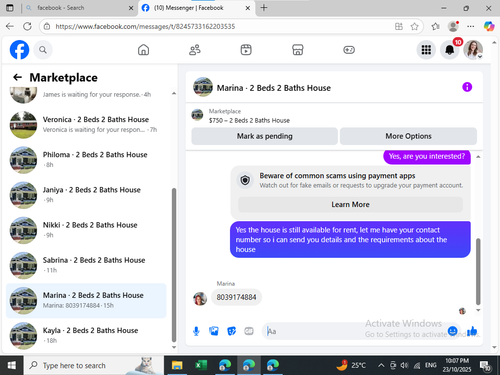Click the site information lock icon
The width and height of the screenshot is (500, 375).
[47, 26]
